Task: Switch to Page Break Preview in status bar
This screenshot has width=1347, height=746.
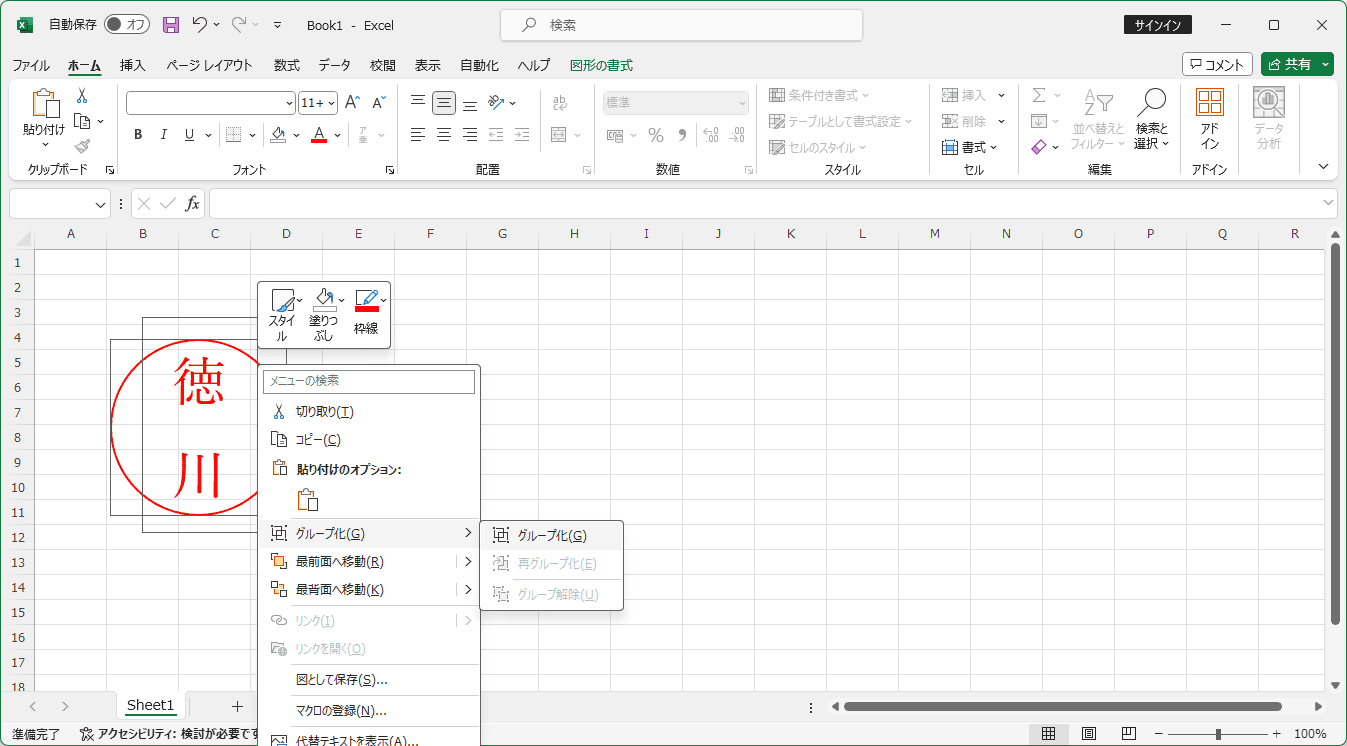Action: pyautogui.click(x=1129, y=734)
